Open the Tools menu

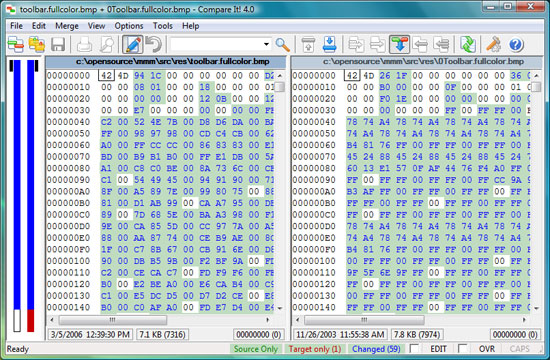[162, 26]
